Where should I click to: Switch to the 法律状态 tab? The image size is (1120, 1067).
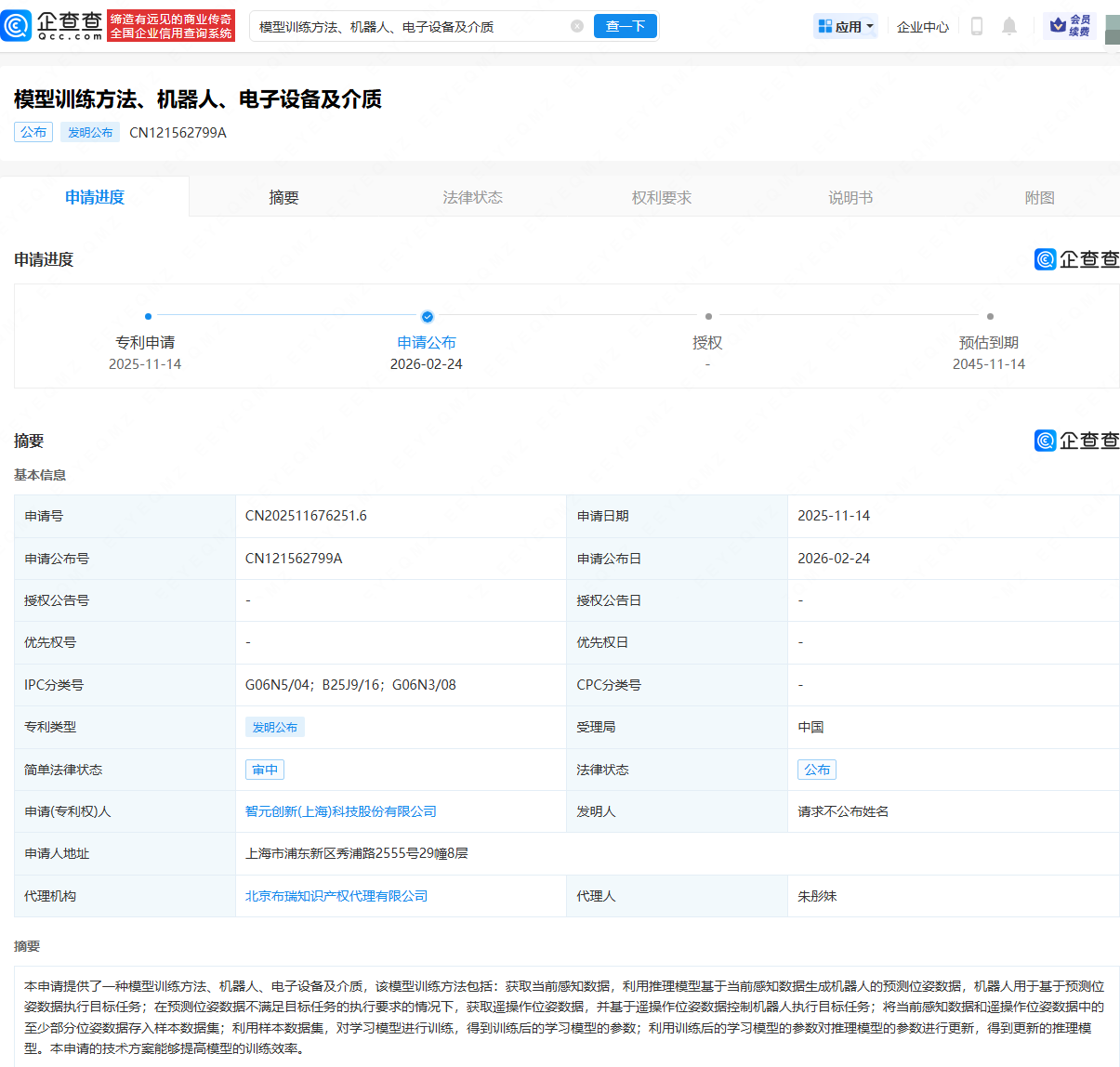tap(472, 196)
